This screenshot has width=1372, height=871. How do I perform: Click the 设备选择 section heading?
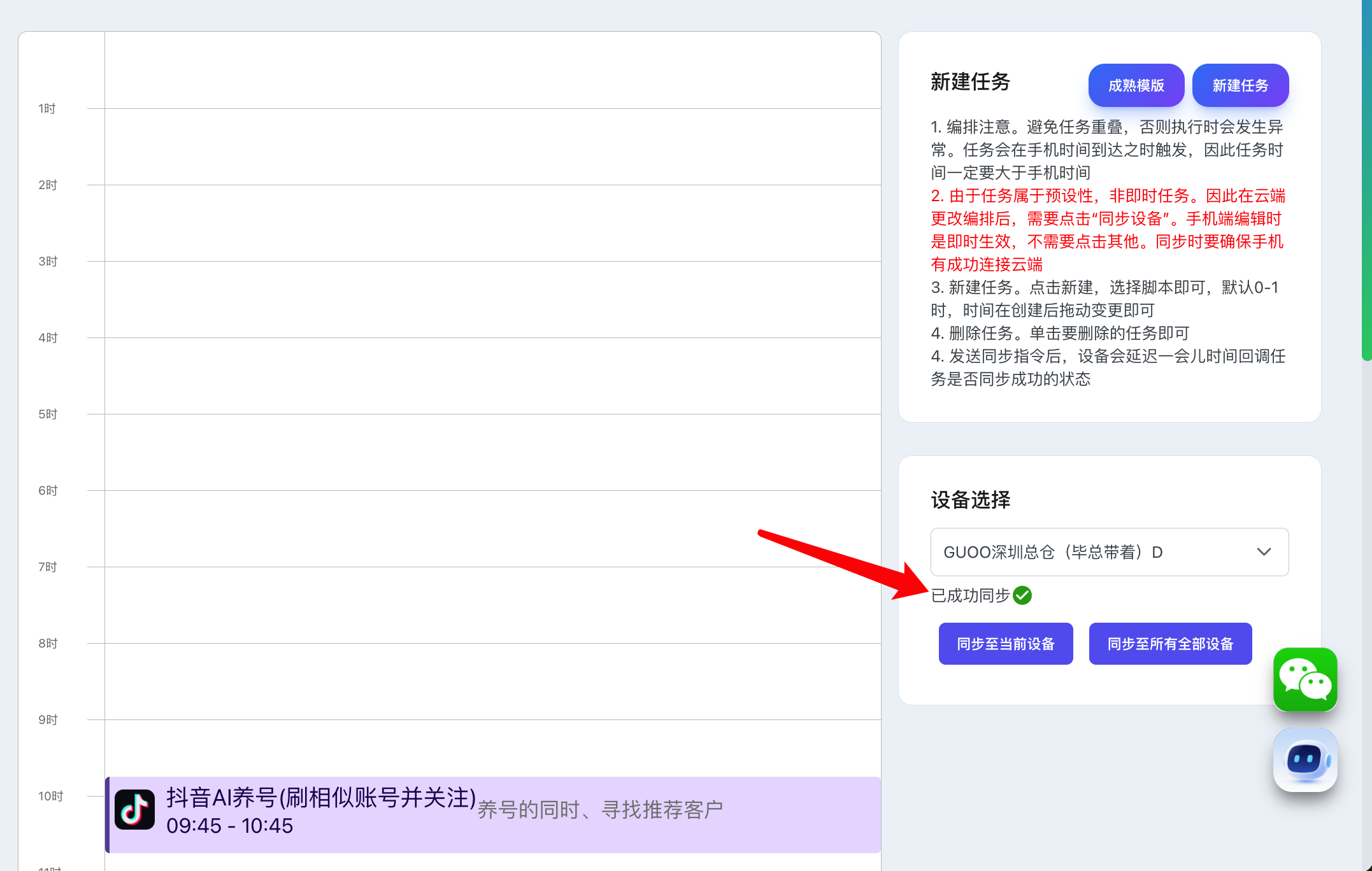(970, 500)
